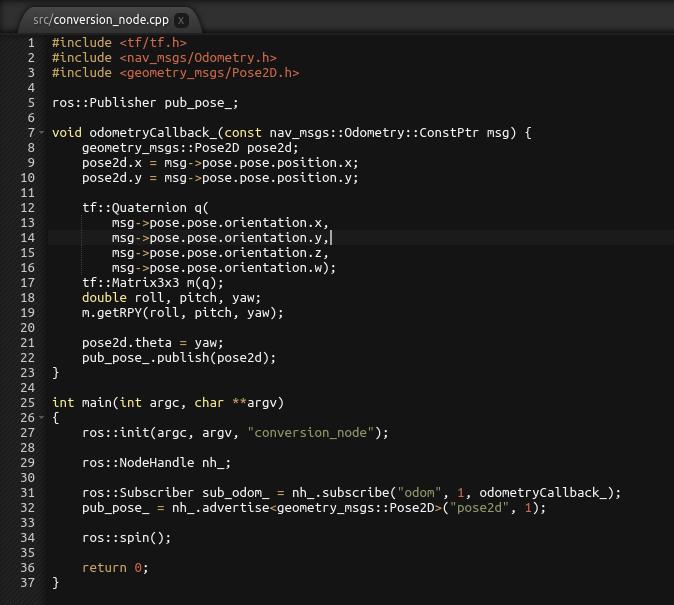
Task: Click on 'msg->pose.pose.orientation.y,' line
Action: (x=220, y=238)
